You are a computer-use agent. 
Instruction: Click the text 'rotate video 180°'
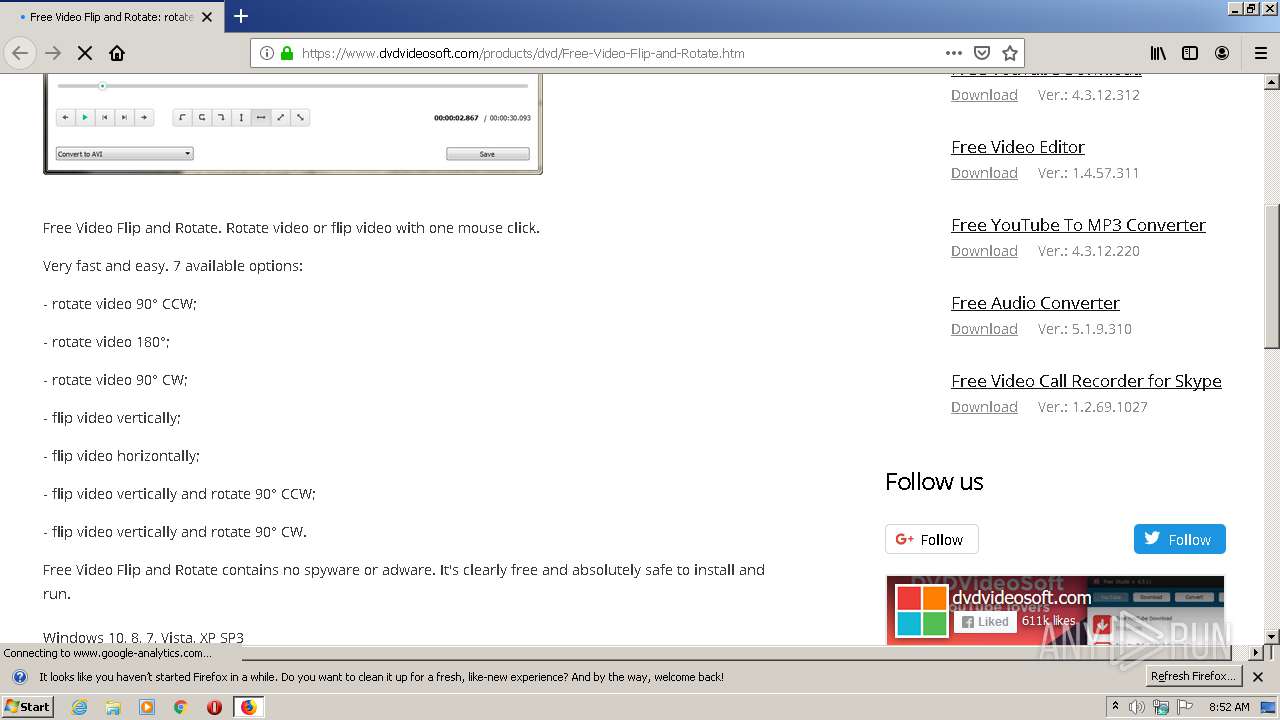(110, 342)
